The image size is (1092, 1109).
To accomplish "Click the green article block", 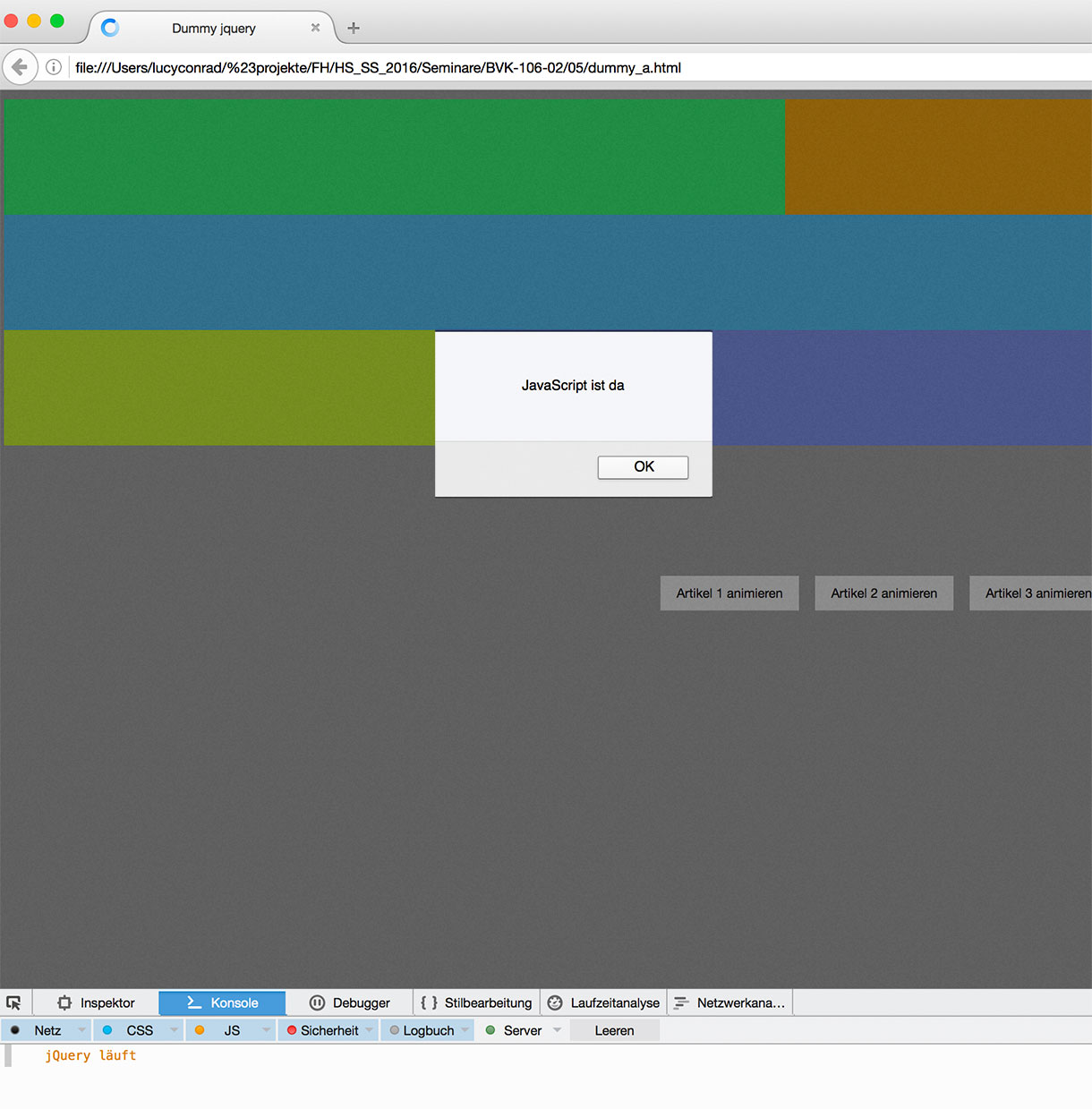I will coord(395,157).
